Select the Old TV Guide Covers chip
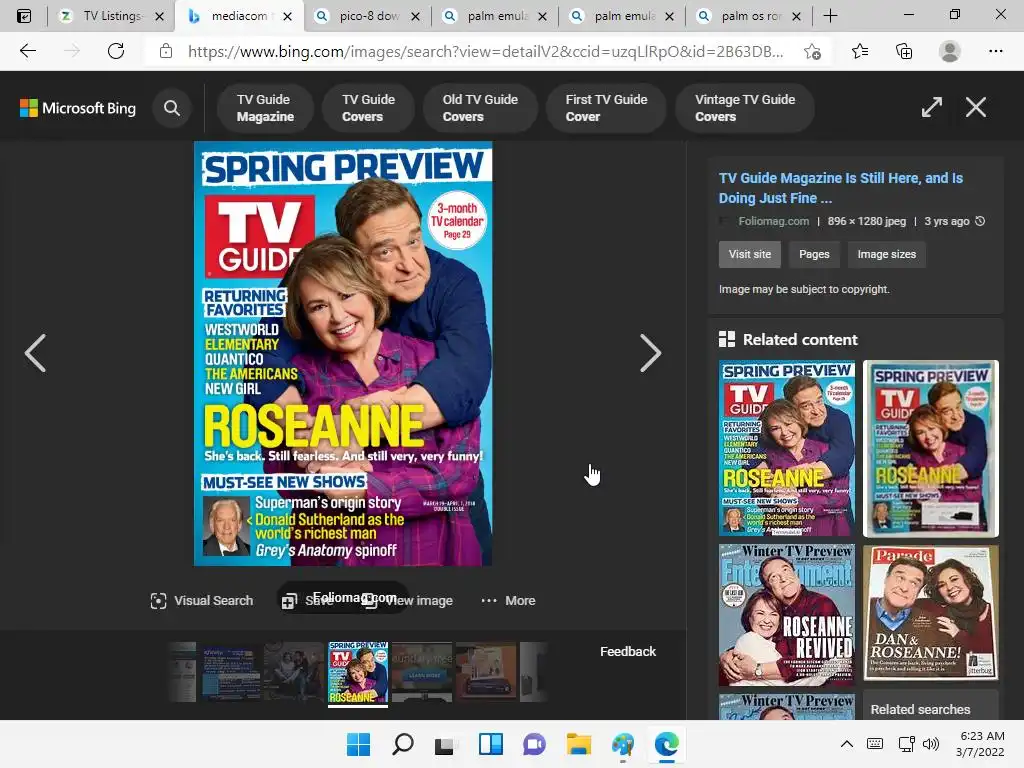The image size is (1024, 768). tap(480, 108)
